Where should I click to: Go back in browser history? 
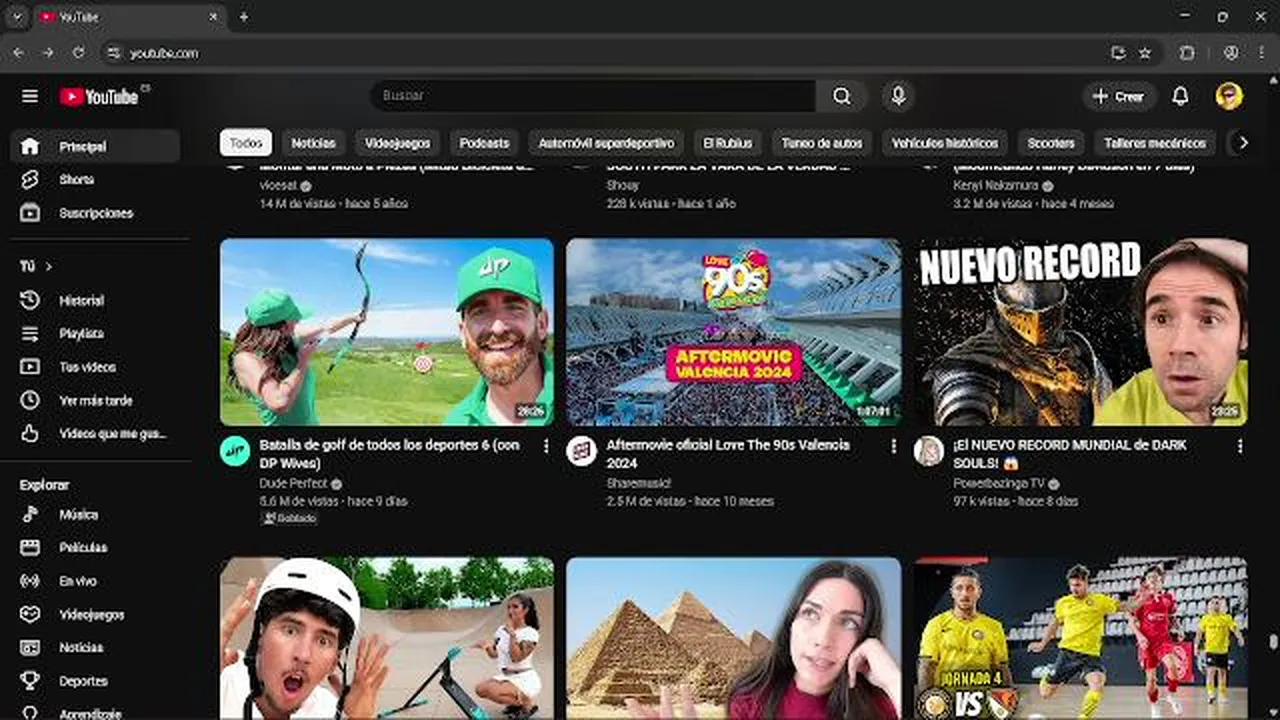[18, 53]
